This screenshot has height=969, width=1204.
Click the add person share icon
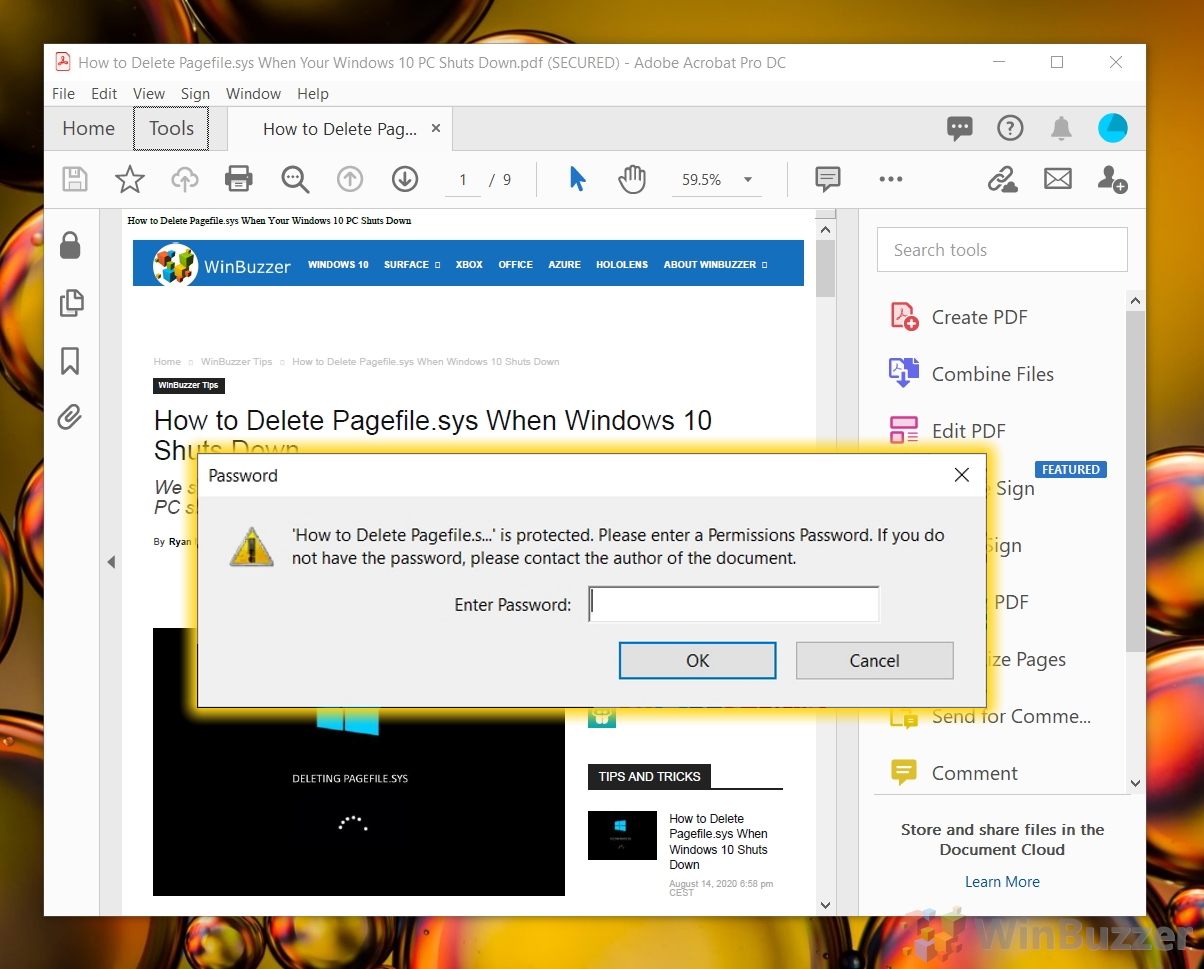coord(1112,179)
